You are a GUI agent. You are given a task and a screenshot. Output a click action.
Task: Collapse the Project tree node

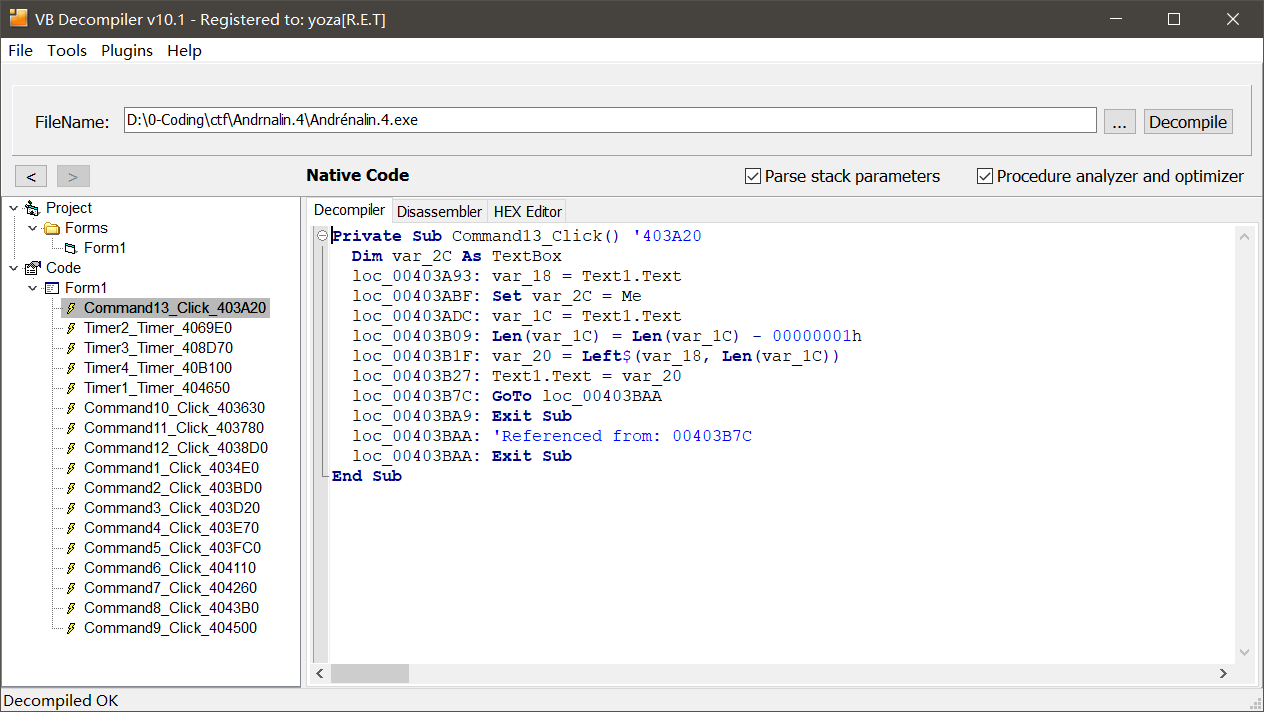13,208
